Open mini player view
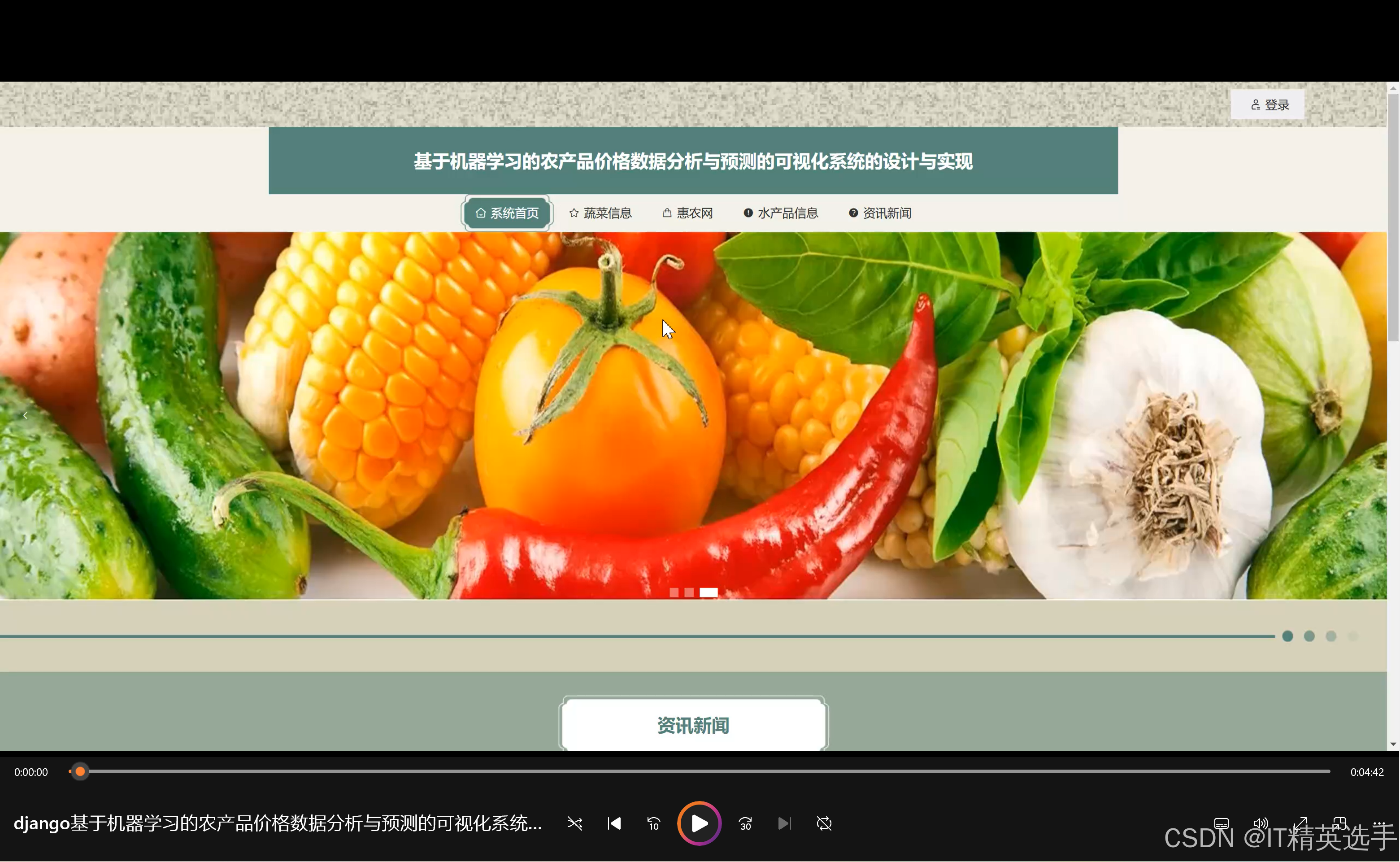 [x=1339, y=823]
